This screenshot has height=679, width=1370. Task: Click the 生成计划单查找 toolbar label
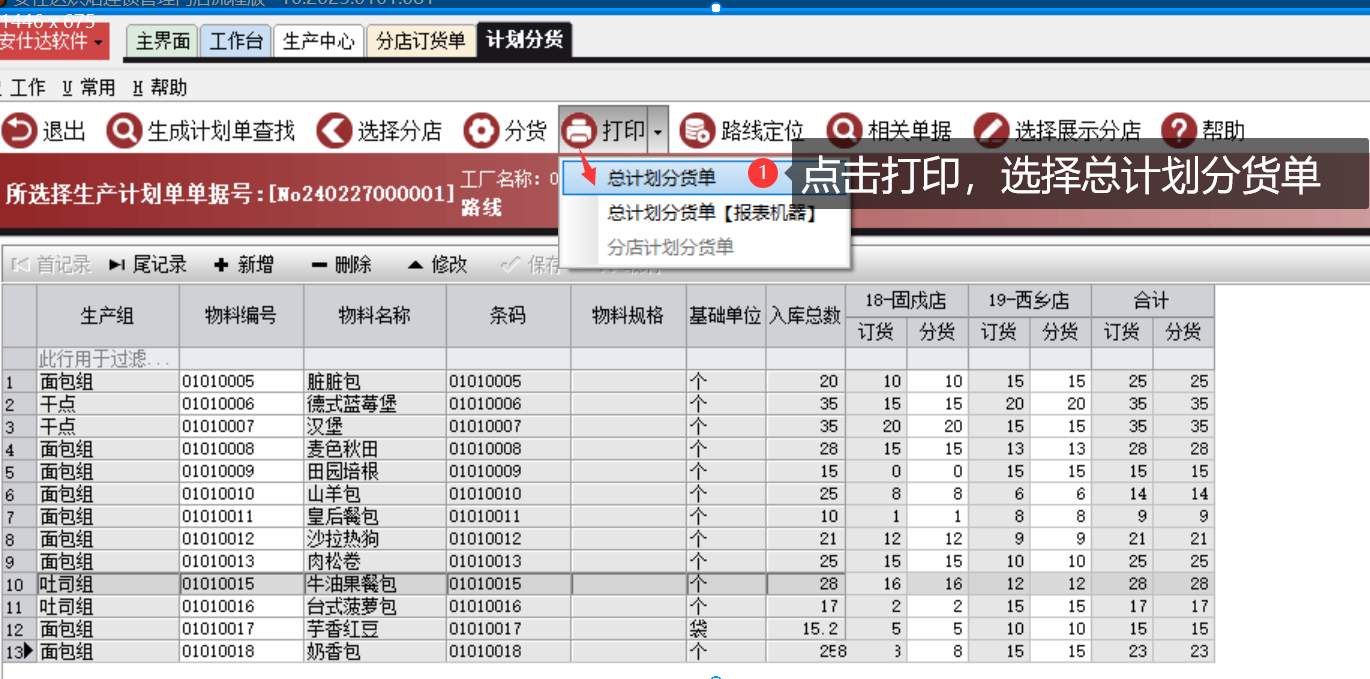[x=222, y=131]
